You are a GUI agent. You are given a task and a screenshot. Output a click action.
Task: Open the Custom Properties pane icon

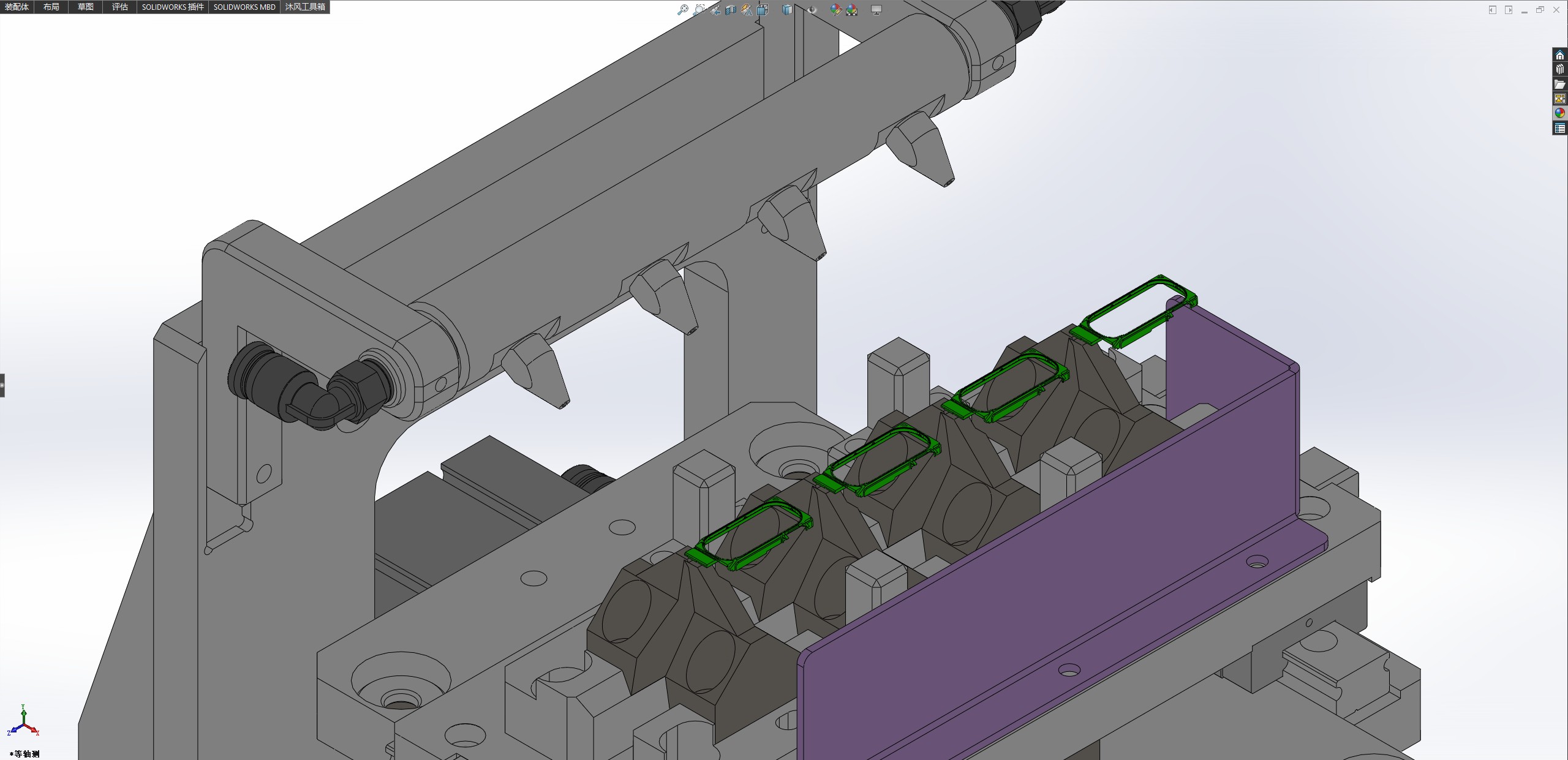(x=1559, y=128)
